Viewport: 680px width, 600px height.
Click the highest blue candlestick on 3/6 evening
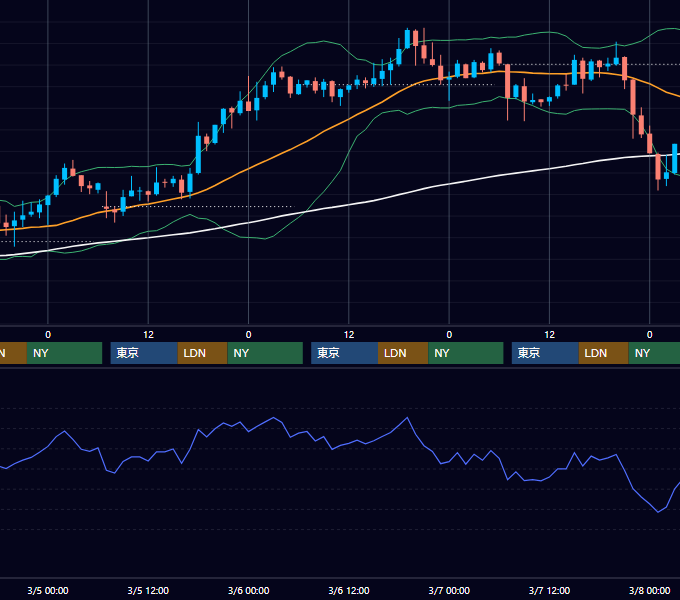click(x=407, y=39)
